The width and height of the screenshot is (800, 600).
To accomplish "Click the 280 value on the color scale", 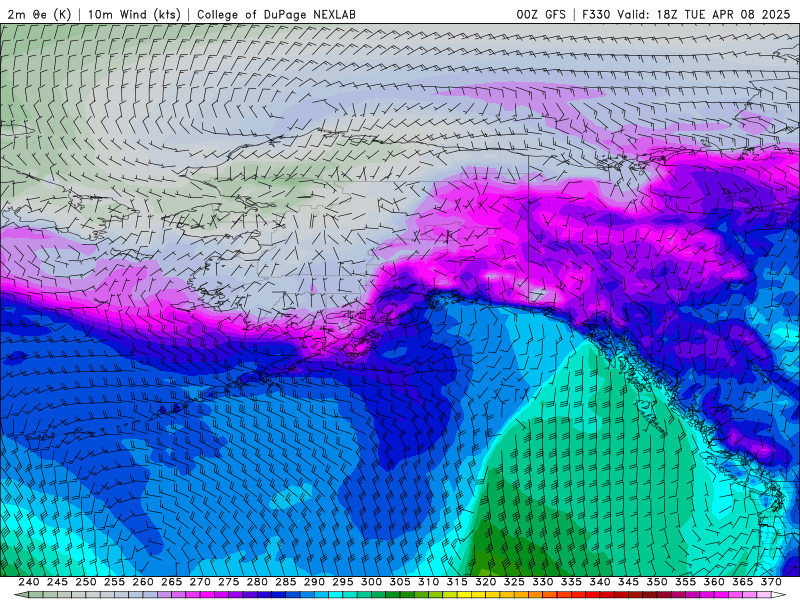I will pyautogui.click(x=257, y=582).
